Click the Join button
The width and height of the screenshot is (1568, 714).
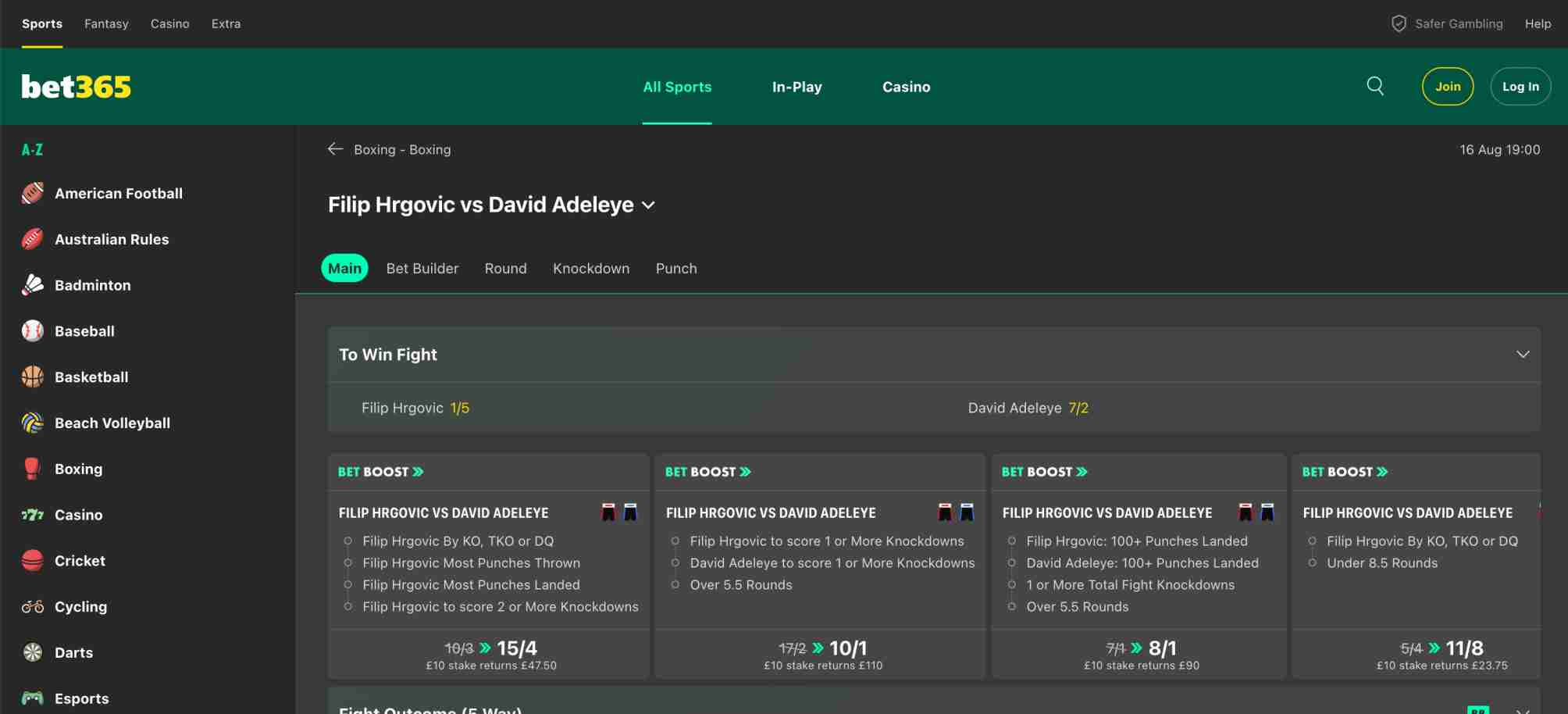1448,86
